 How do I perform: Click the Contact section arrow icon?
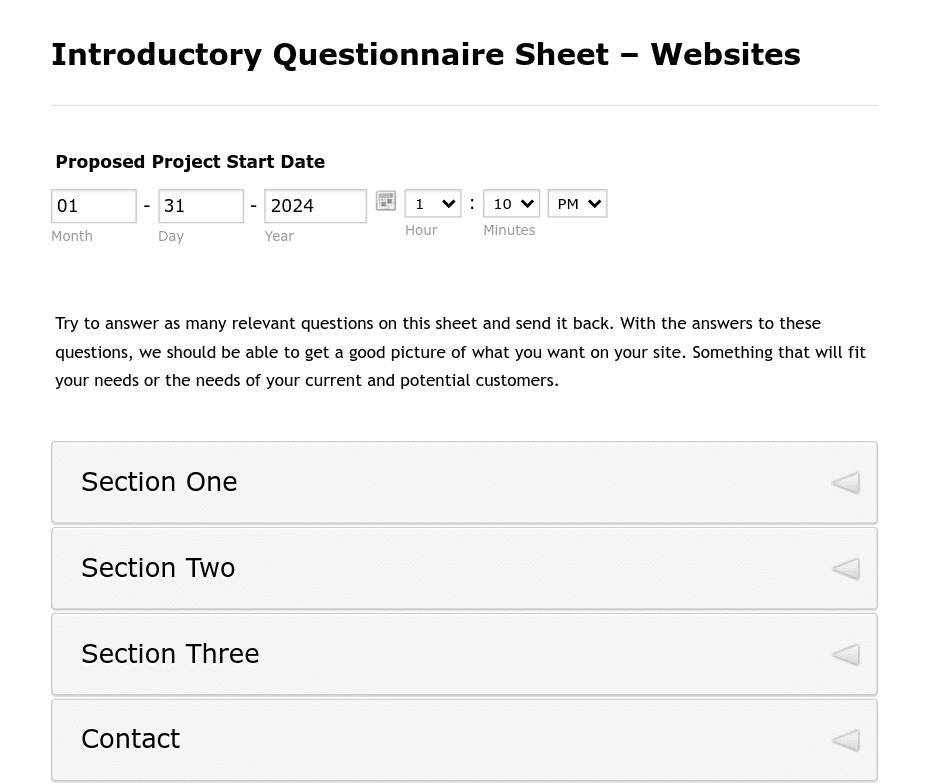[846, 740]
